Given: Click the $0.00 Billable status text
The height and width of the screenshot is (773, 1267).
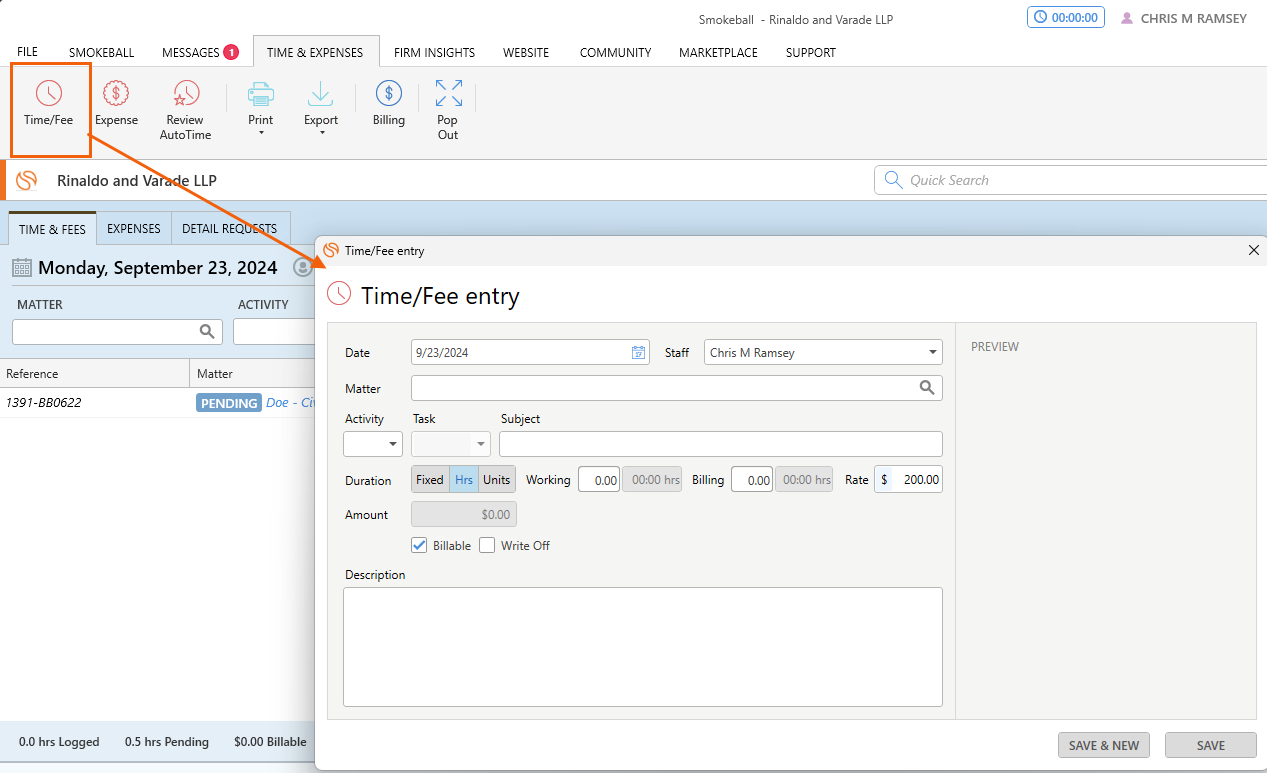Looking at the screenshot, I should pos(271,742).
